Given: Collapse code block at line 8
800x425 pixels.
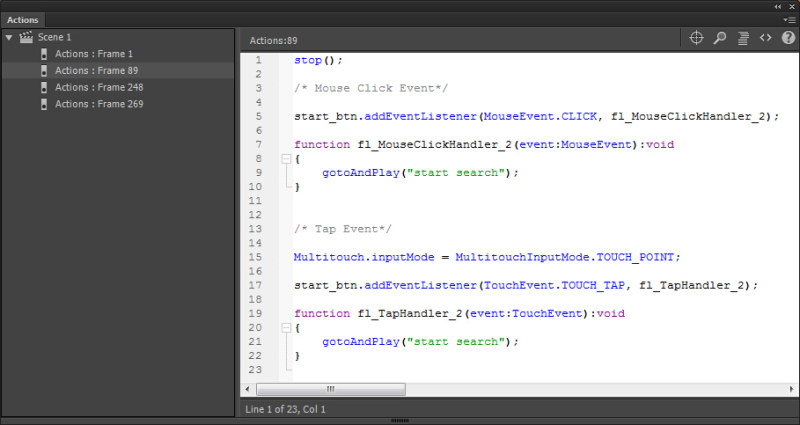Looking at the screenshot, I should [x=286, y=159].
